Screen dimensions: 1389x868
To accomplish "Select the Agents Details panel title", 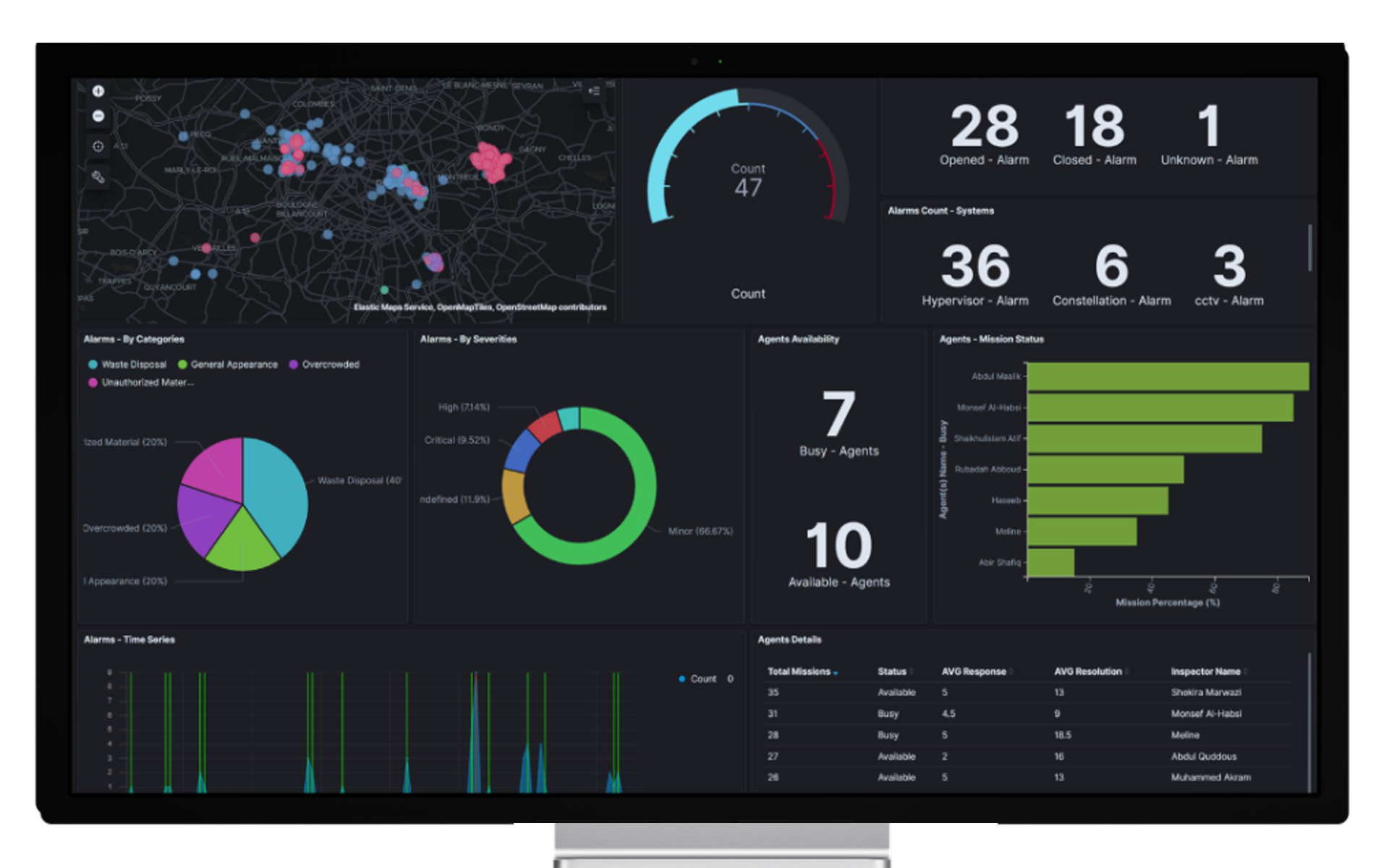I will [789, 639].
